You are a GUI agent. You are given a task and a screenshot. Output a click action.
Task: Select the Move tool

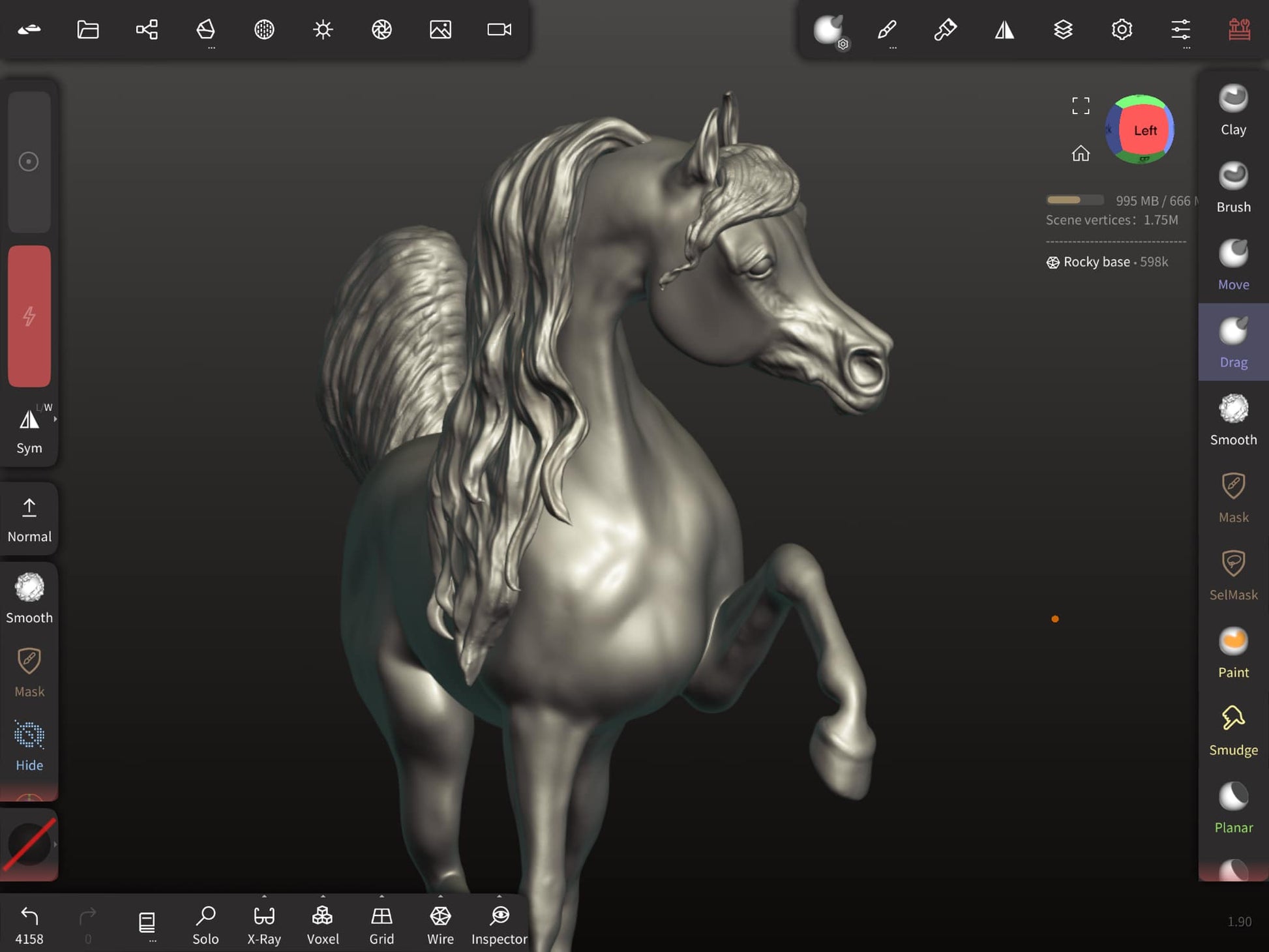(1232, 265)
